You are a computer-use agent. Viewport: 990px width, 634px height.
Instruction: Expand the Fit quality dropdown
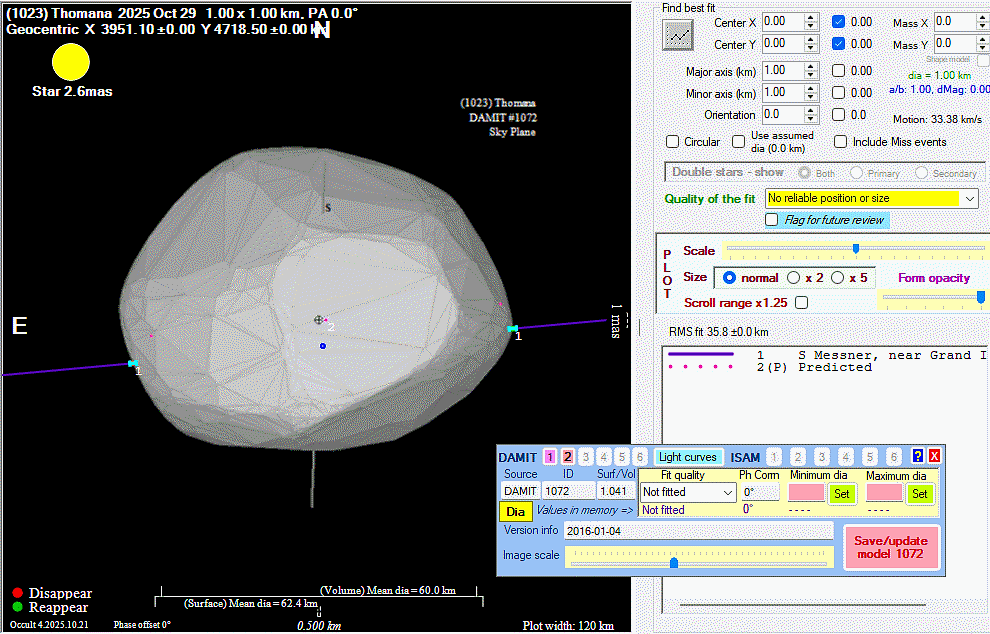(x=725, y=492)
